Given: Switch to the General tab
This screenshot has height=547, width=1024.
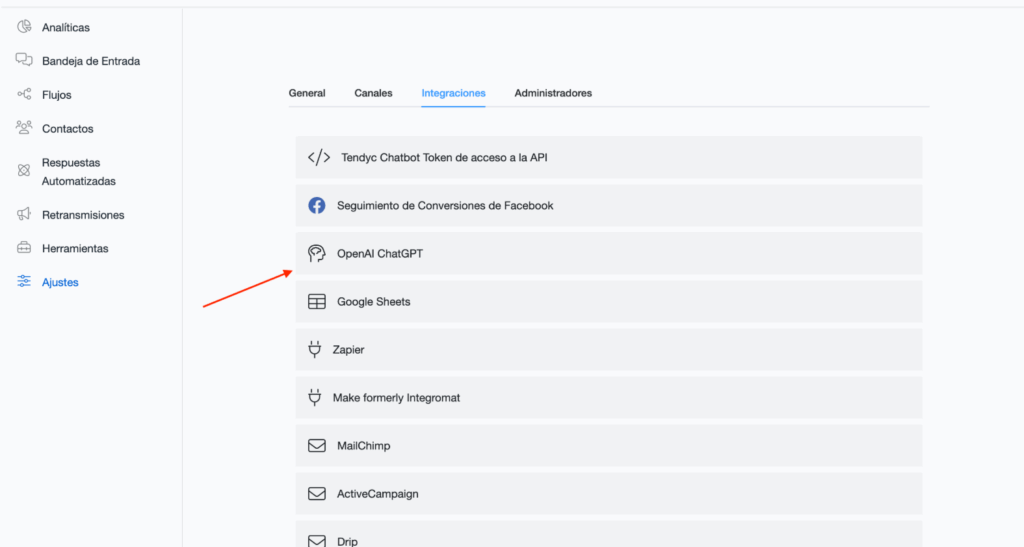Looking at the screenshot, I should 307,93.
